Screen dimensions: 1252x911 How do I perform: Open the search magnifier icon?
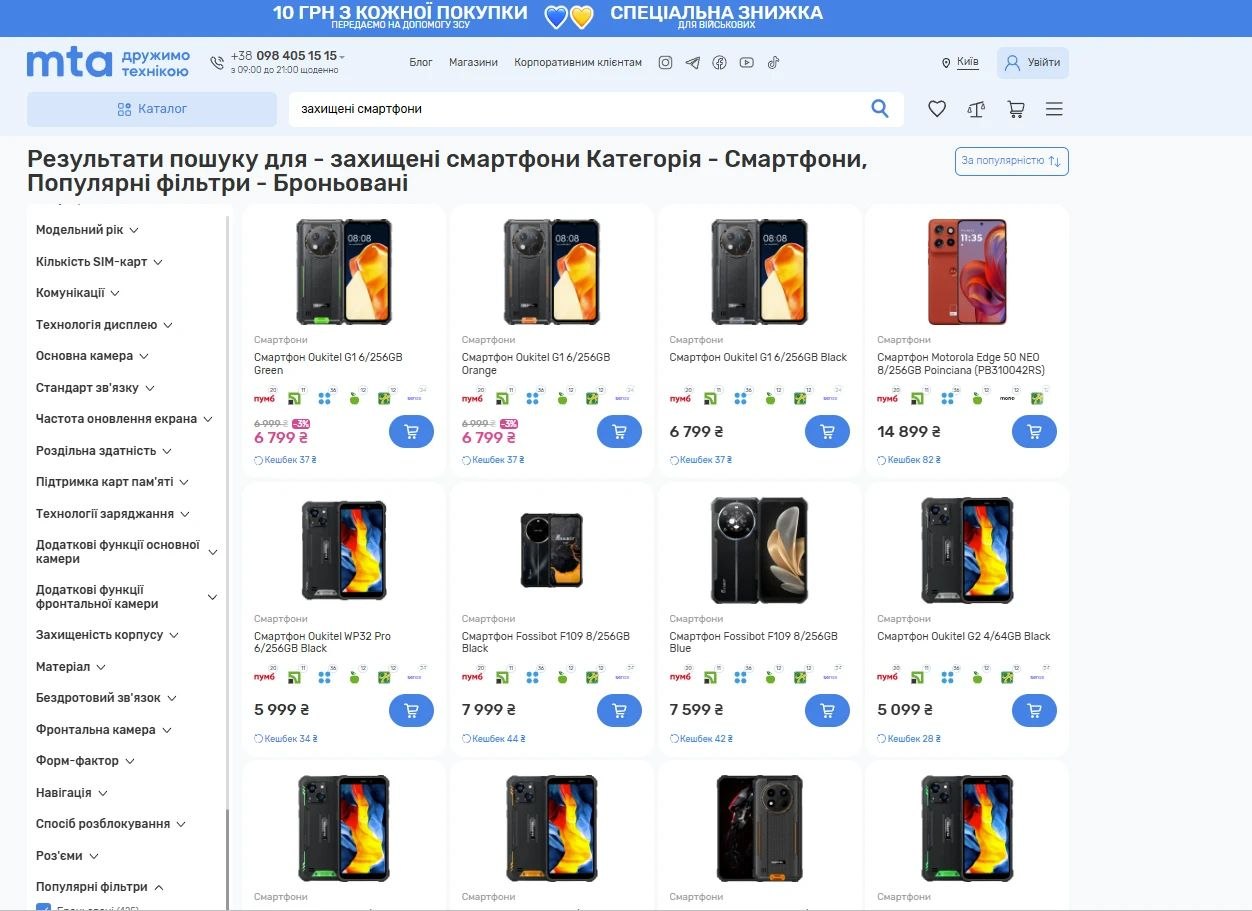point(879,108)
